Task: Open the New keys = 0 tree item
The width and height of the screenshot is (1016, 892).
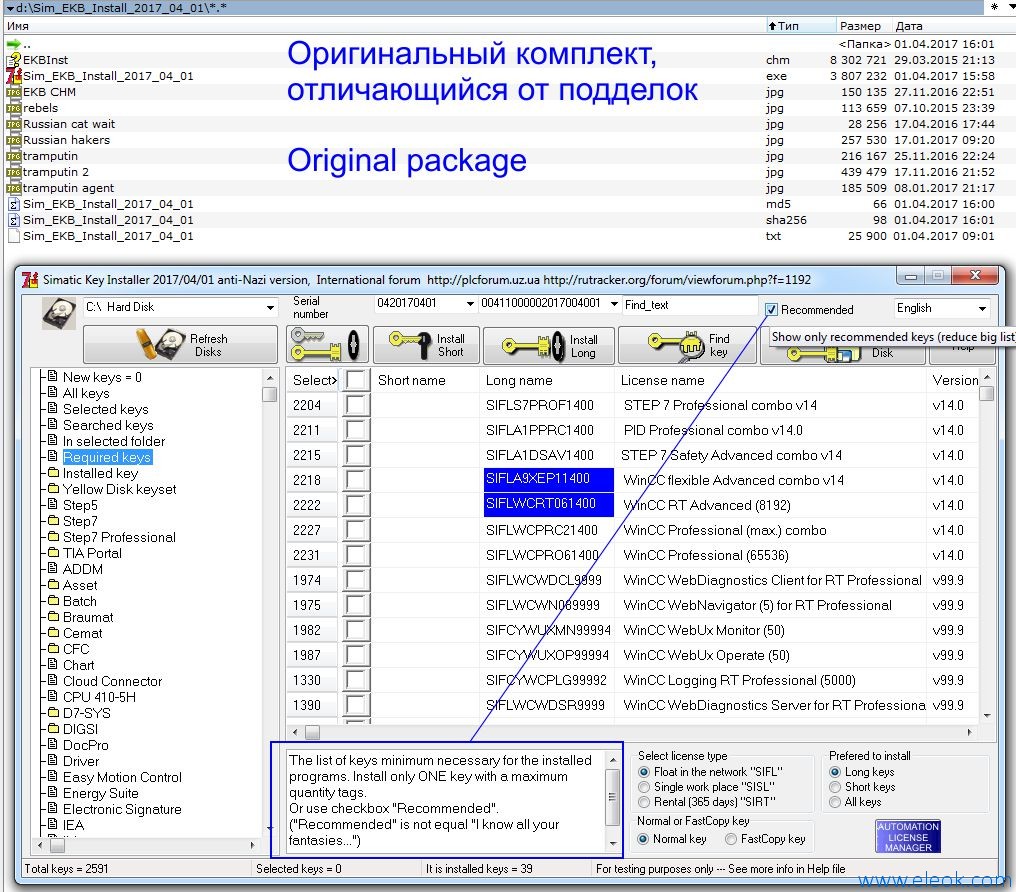Action: tap(102, 377)
